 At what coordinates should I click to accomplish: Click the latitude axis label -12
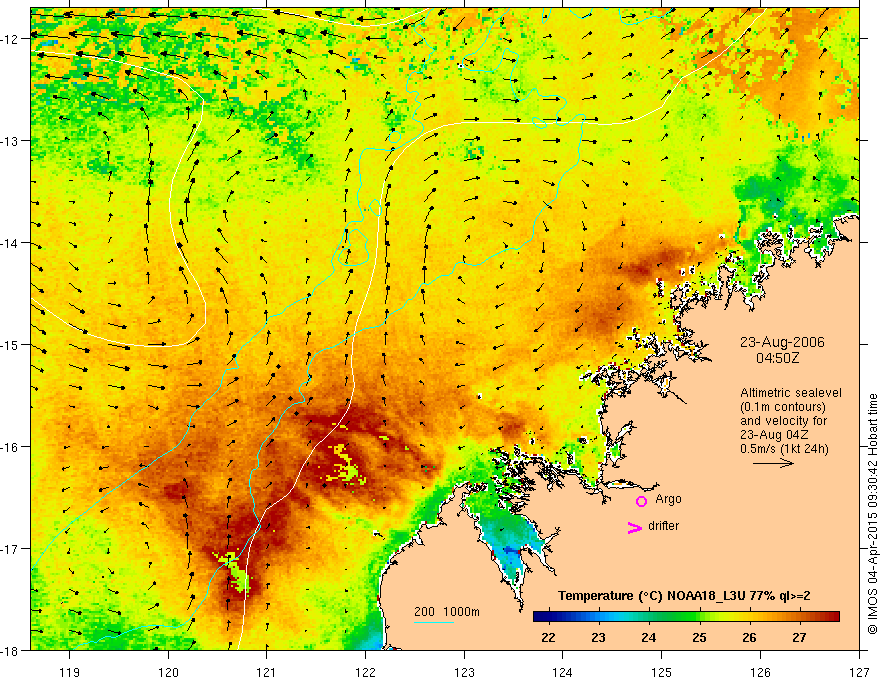pyautogui.click(x=11, y=39)
